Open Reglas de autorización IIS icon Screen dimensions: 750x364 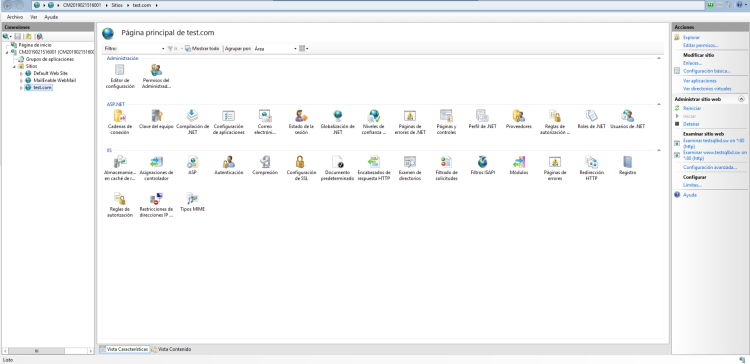click(120, 205)
